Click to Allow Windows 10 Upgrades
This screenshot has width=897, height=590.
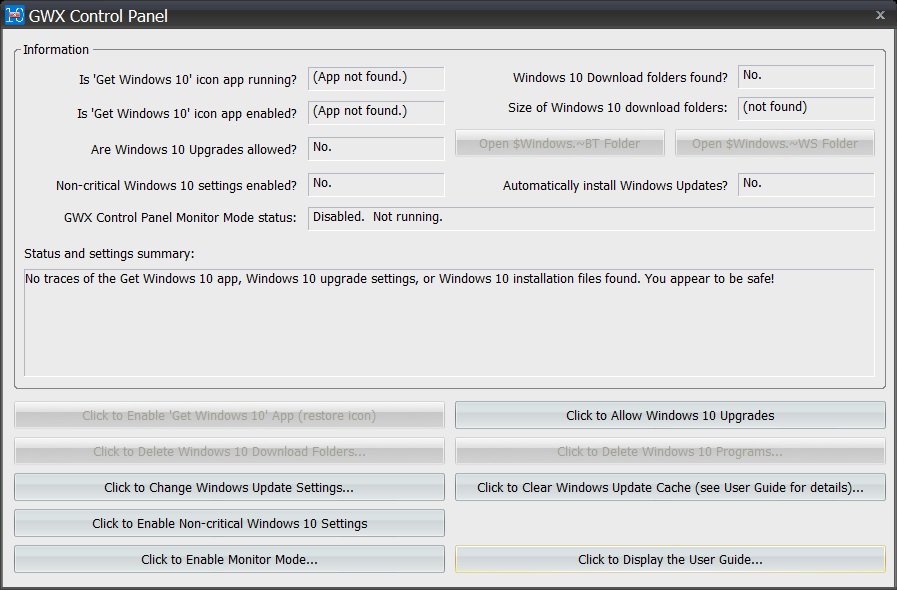670,415
